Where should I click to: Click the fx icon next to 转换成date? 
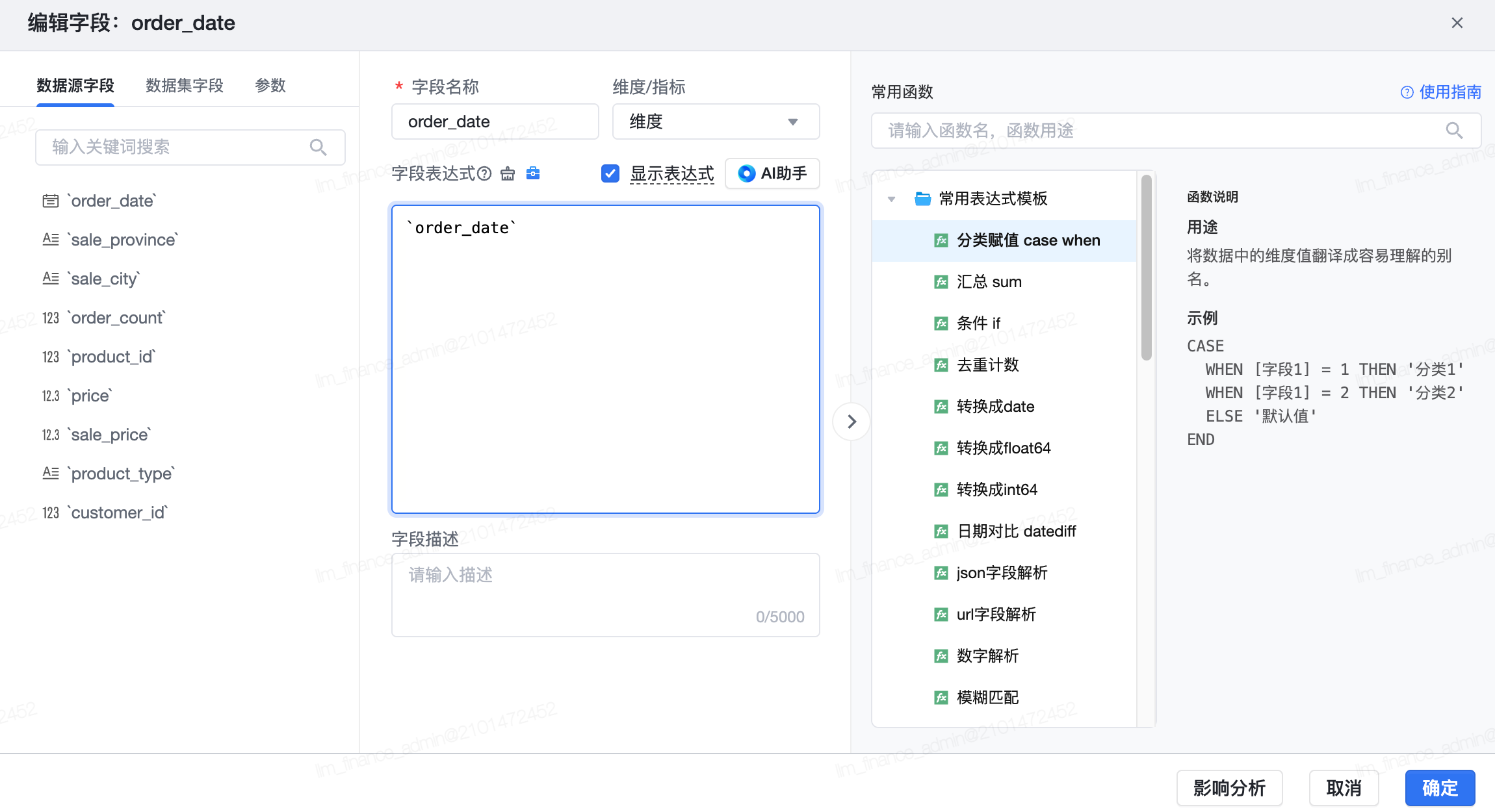tap(941, 407)
